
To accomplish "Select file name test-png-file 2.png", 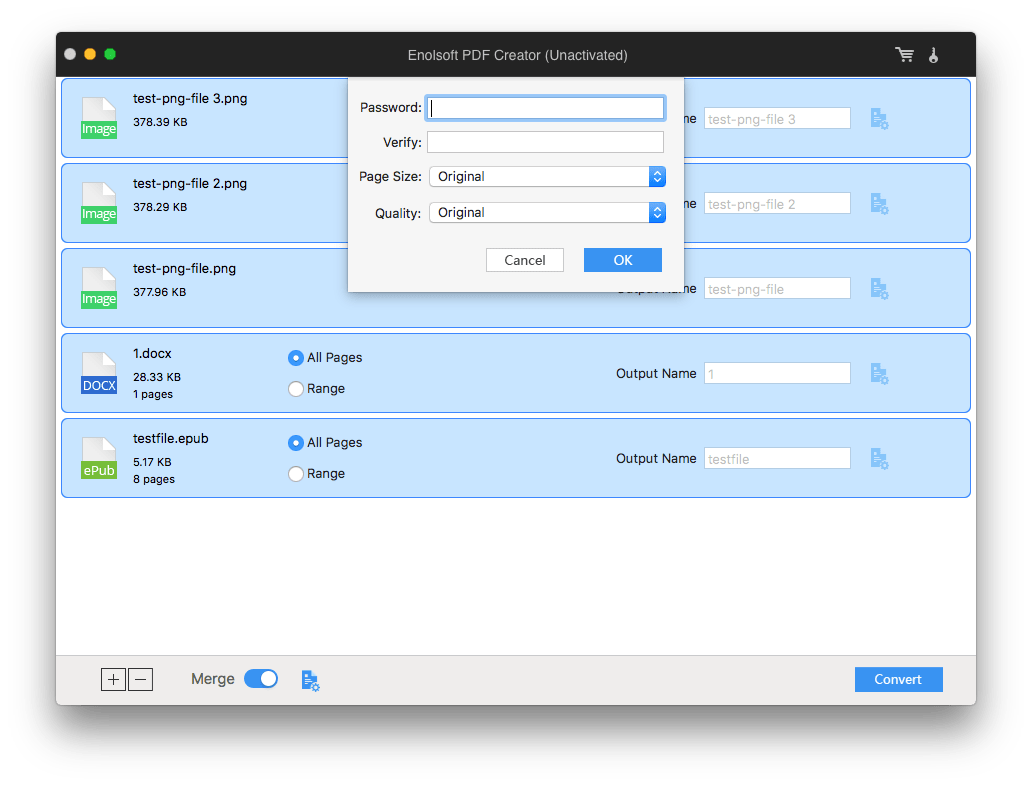I will (190, 184).
